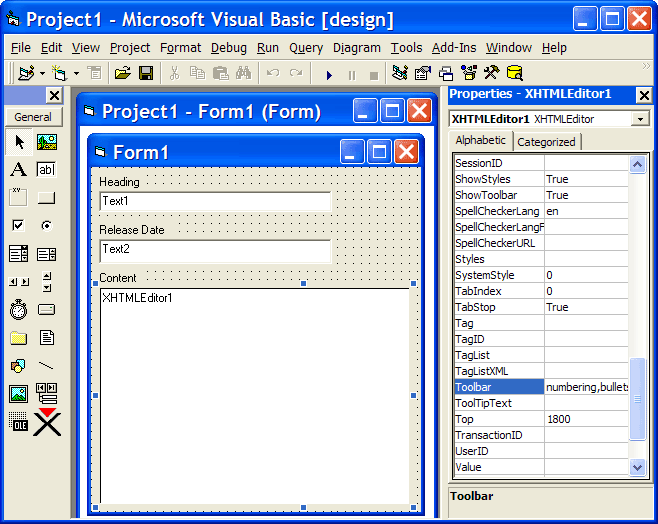The image size is (658, 524).
Task: Select the Label control tool
Action: 19,170
